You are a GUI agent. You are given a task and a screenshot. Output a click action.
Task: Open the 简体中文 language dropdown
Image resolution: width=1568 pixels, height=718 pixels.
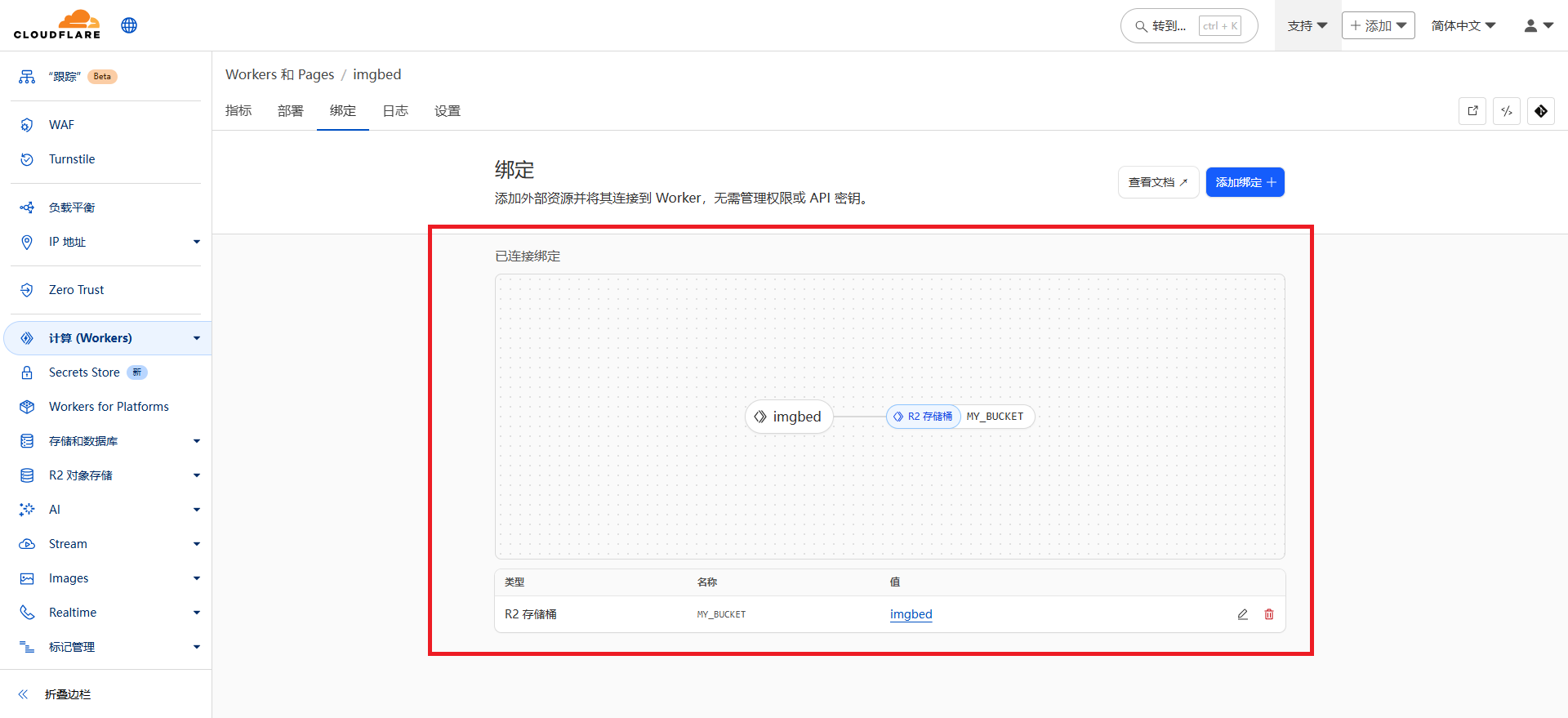coord(1463,26)
